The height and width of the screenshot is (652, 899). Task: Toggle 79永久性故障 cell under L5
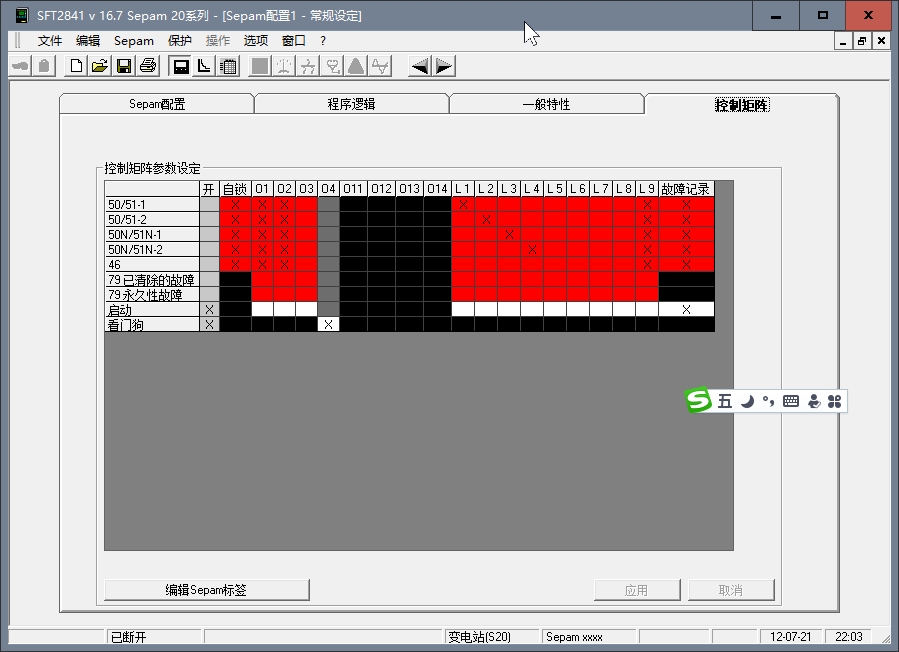pos(555,294)
